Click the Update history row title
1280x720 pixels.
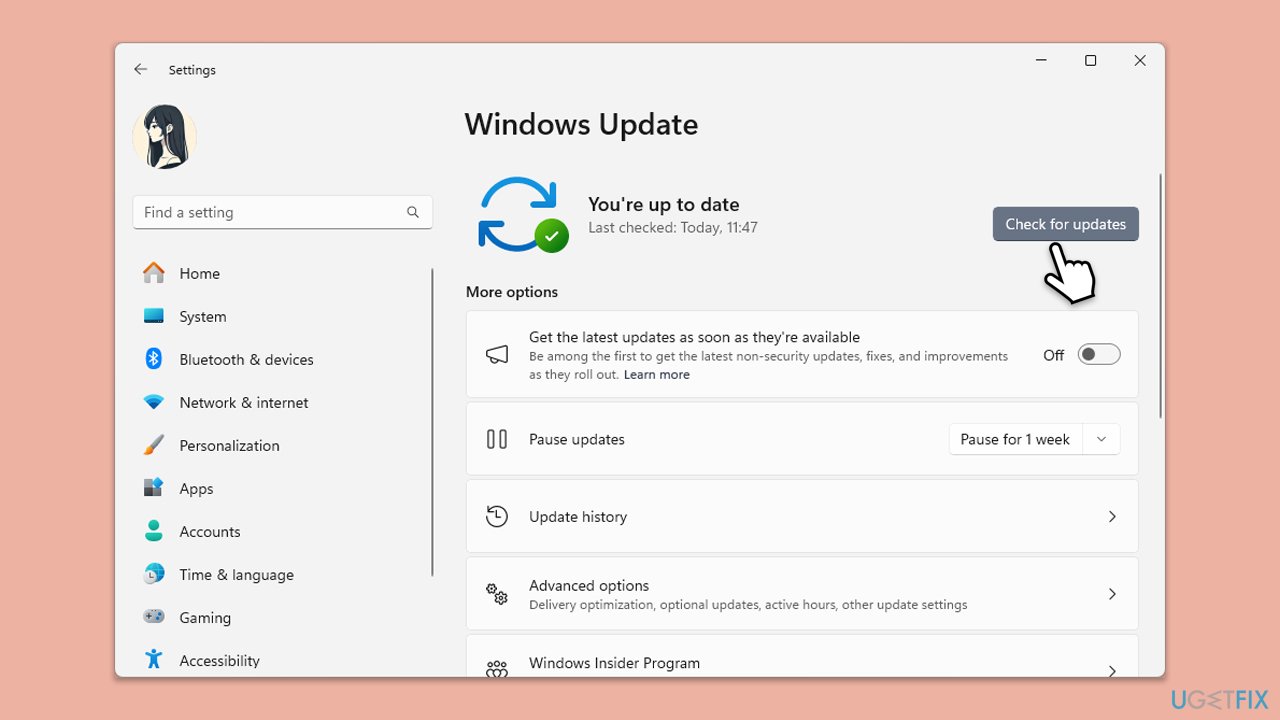(x=578, y=516)
